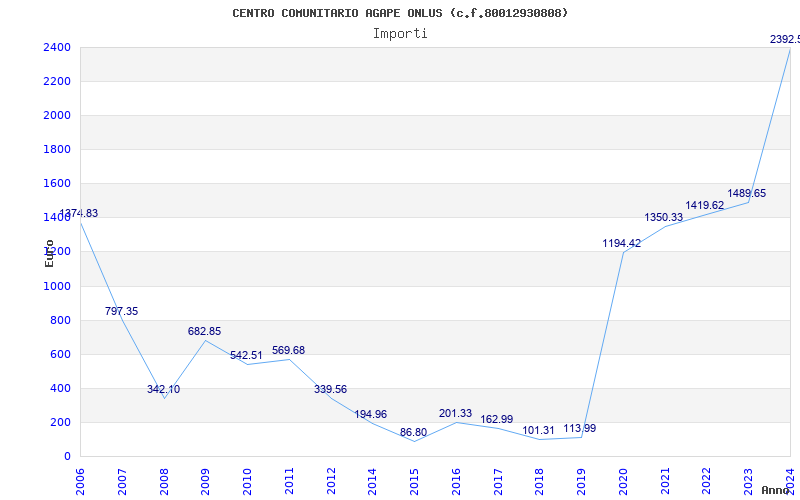Select the data label 342.10
800x500 pixels.
click(163, 389)
